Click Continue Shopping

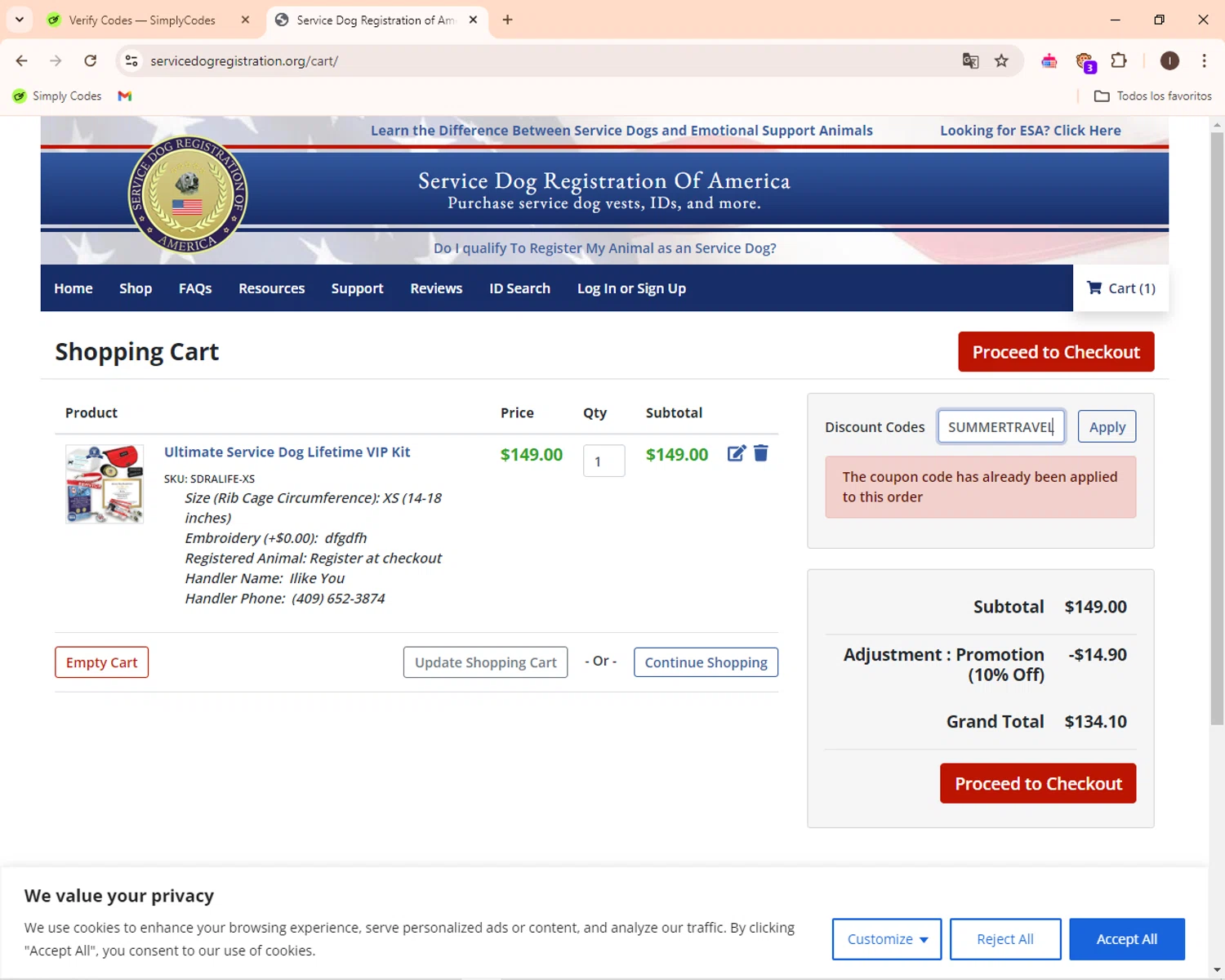pos(706,662)
